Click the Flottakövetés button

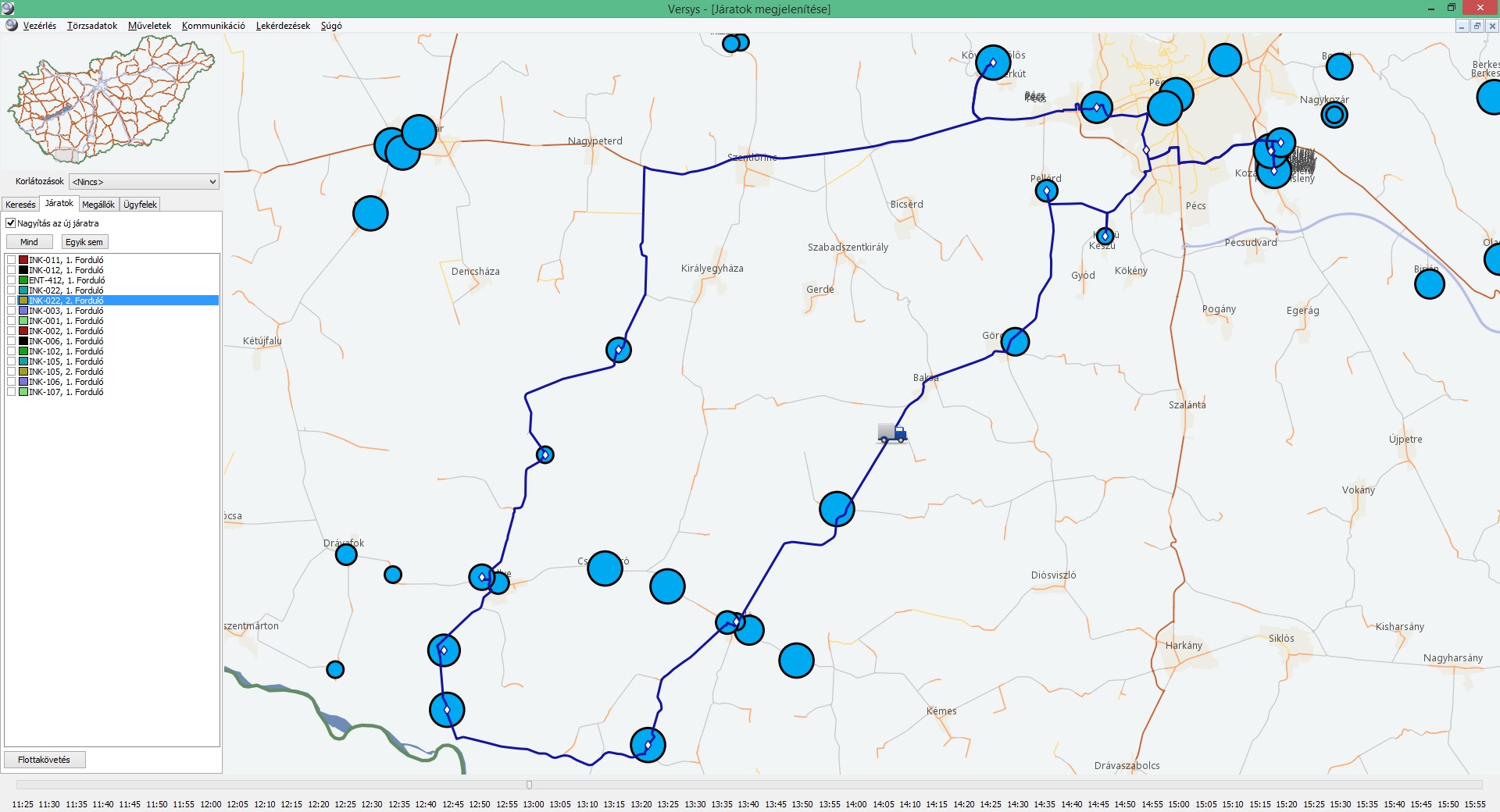click(x=45, y=760)
